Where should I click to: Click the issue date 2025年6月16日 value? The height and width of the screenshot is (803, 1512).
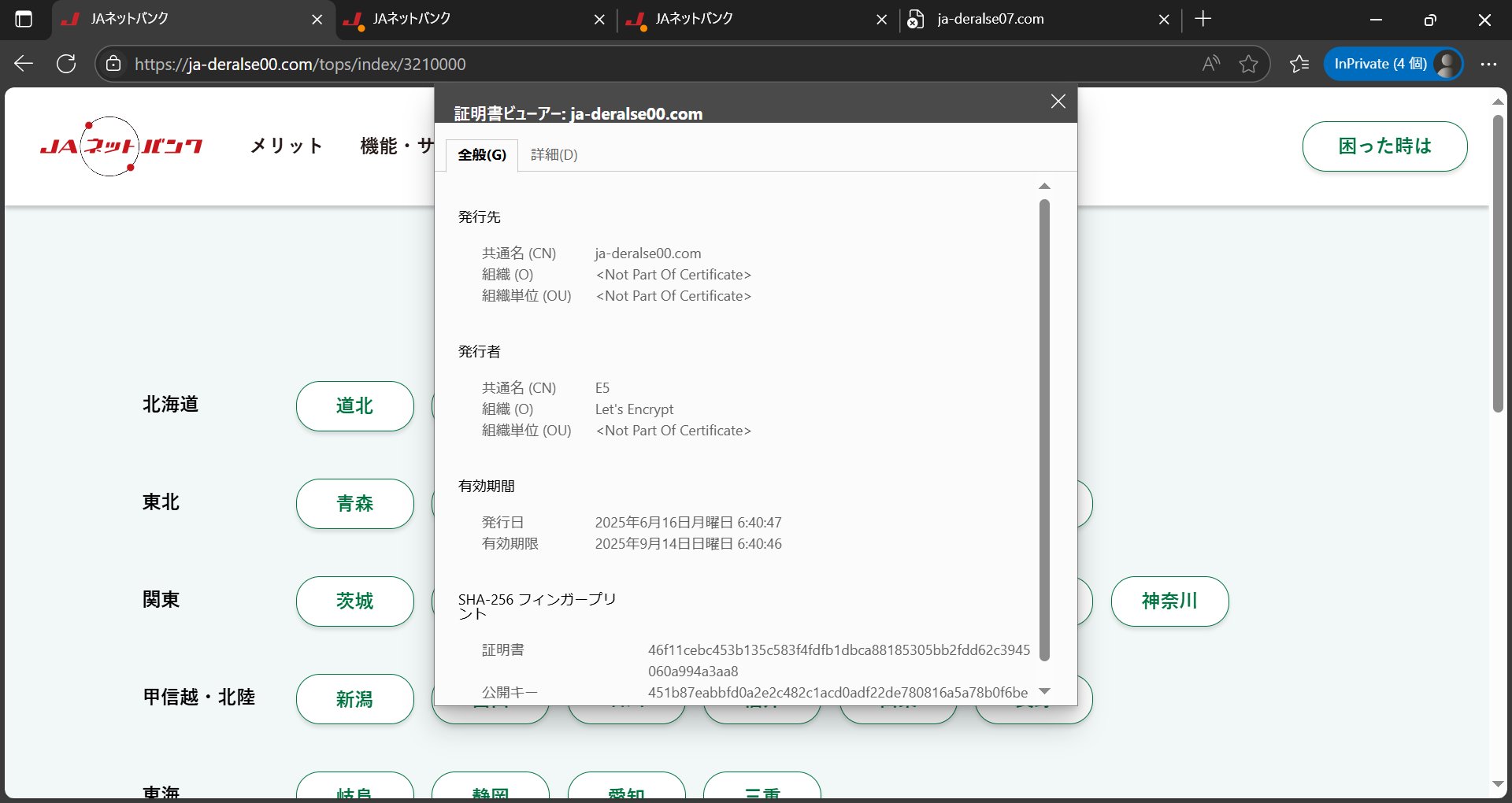[x=688, y=523]
